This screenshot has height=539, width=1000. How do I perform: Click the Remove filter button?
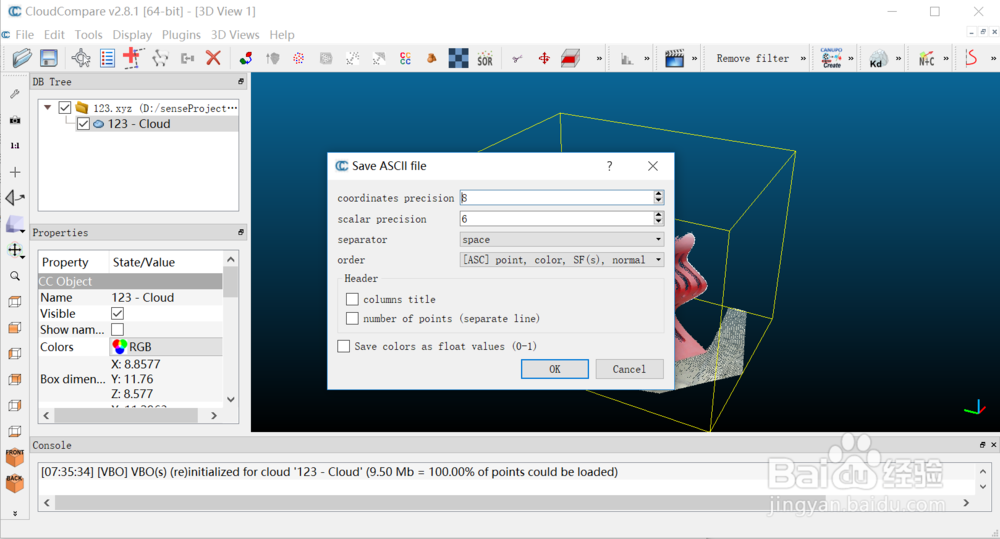click(753, 59)
